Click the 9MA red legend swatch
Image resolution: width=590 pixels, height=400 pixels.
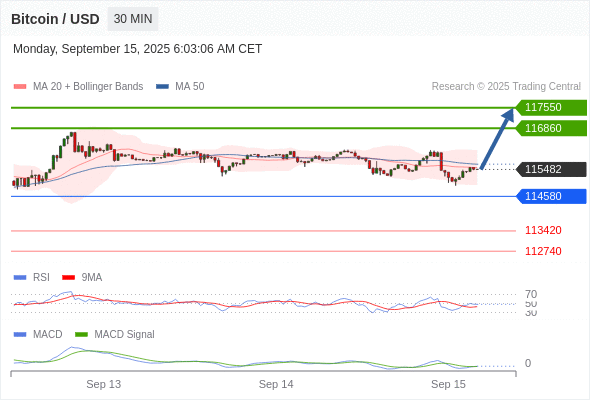[68, 278]
